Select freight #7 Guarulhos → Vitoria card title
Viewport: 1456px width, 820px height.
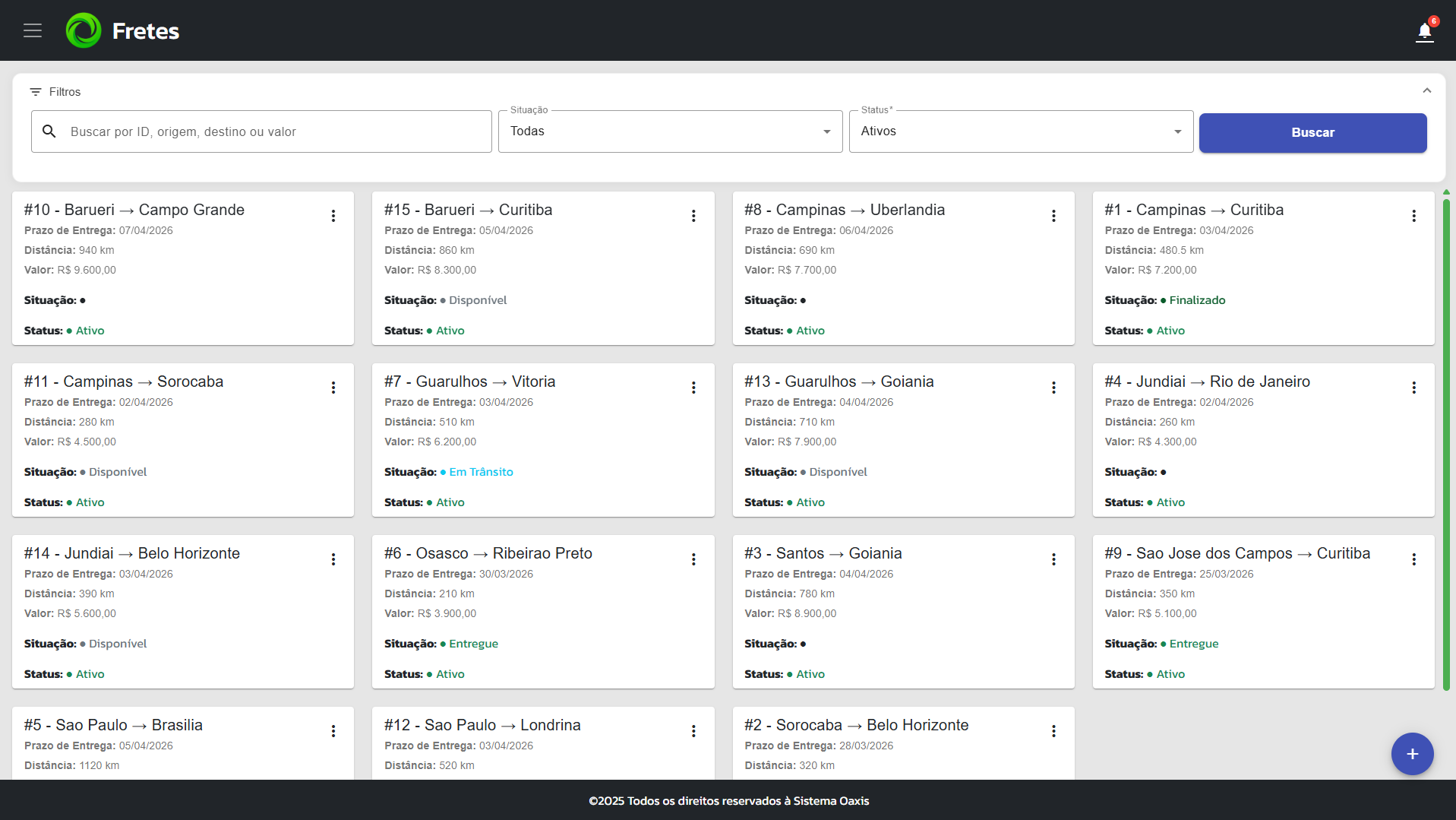[469, 382]
